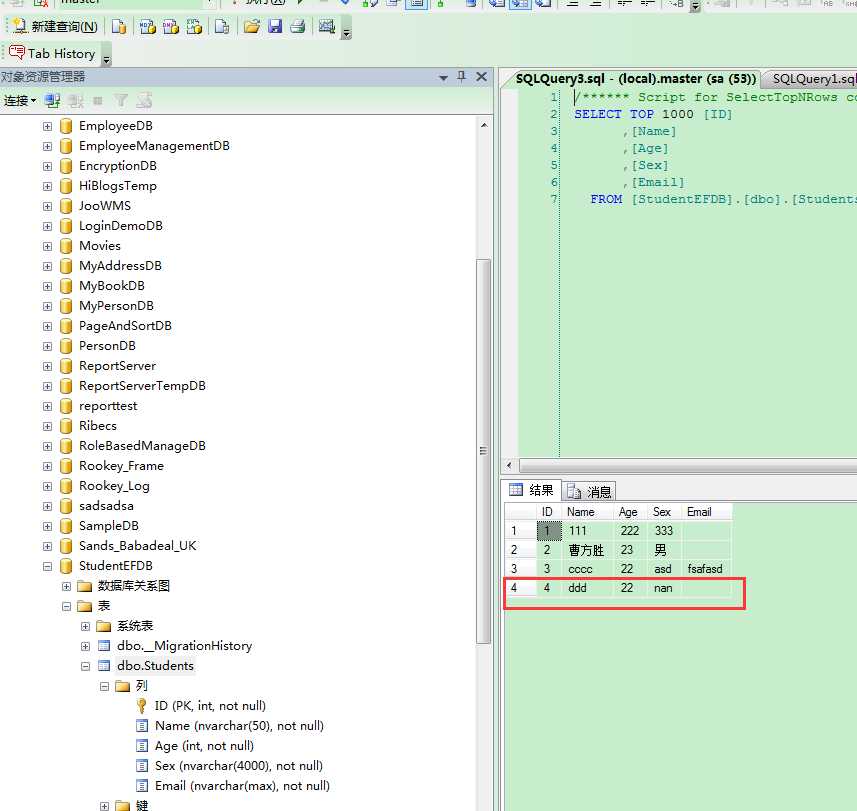Expand the SampleDB database node
Image resolution: width=857 pixels, height=811 pixels.
coord(48,526)
